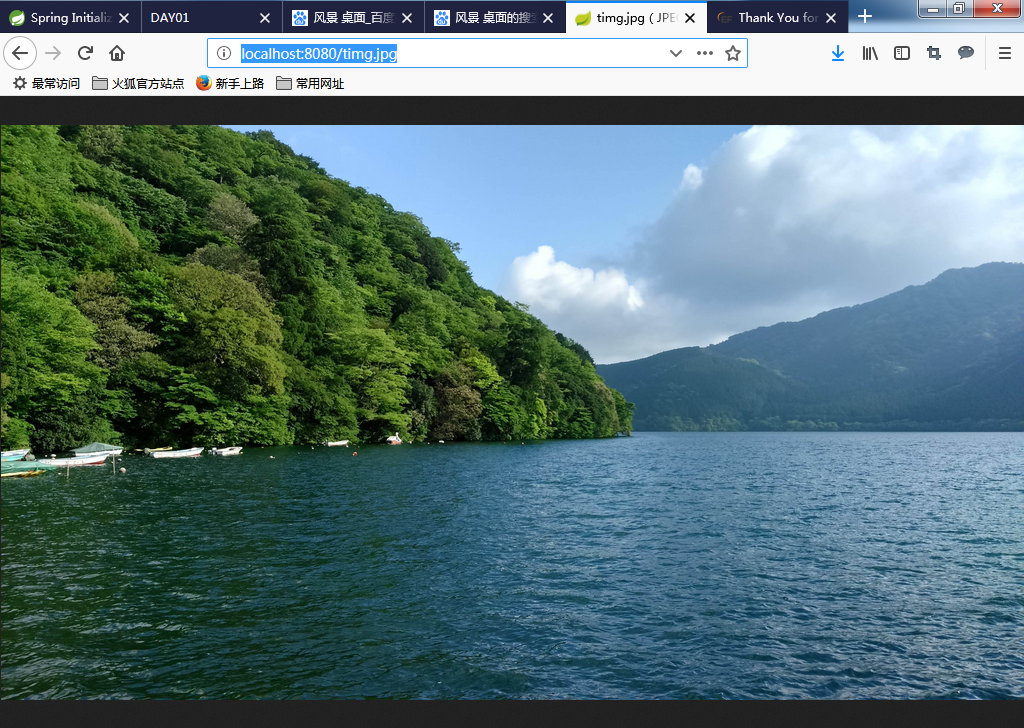
Task: Expand the address bar history dropdown
Action: point(676,53)
